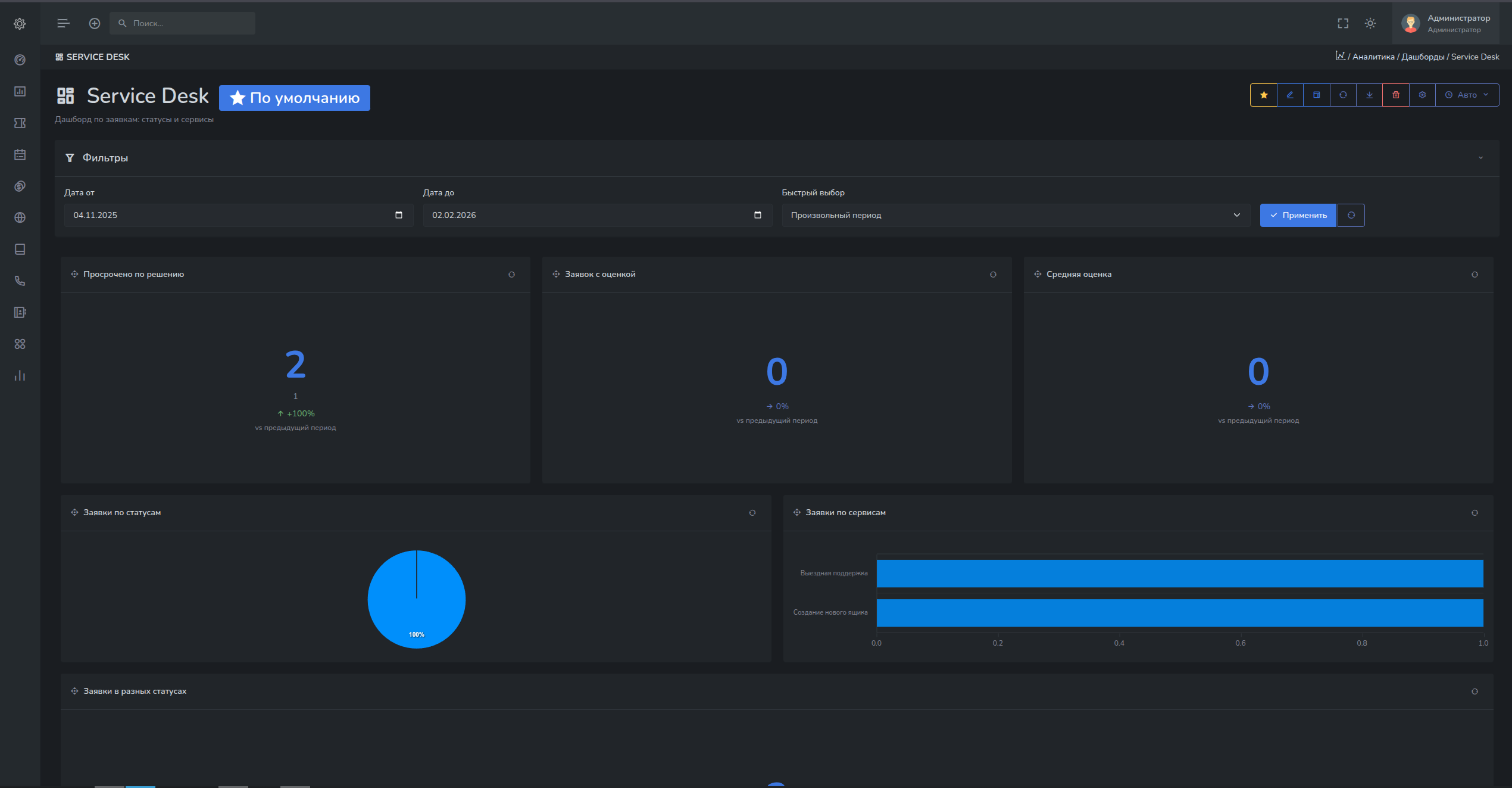Click the add plus circle icon in header
The width and height of the screenshot is (1512, 788).
(95, 23)
